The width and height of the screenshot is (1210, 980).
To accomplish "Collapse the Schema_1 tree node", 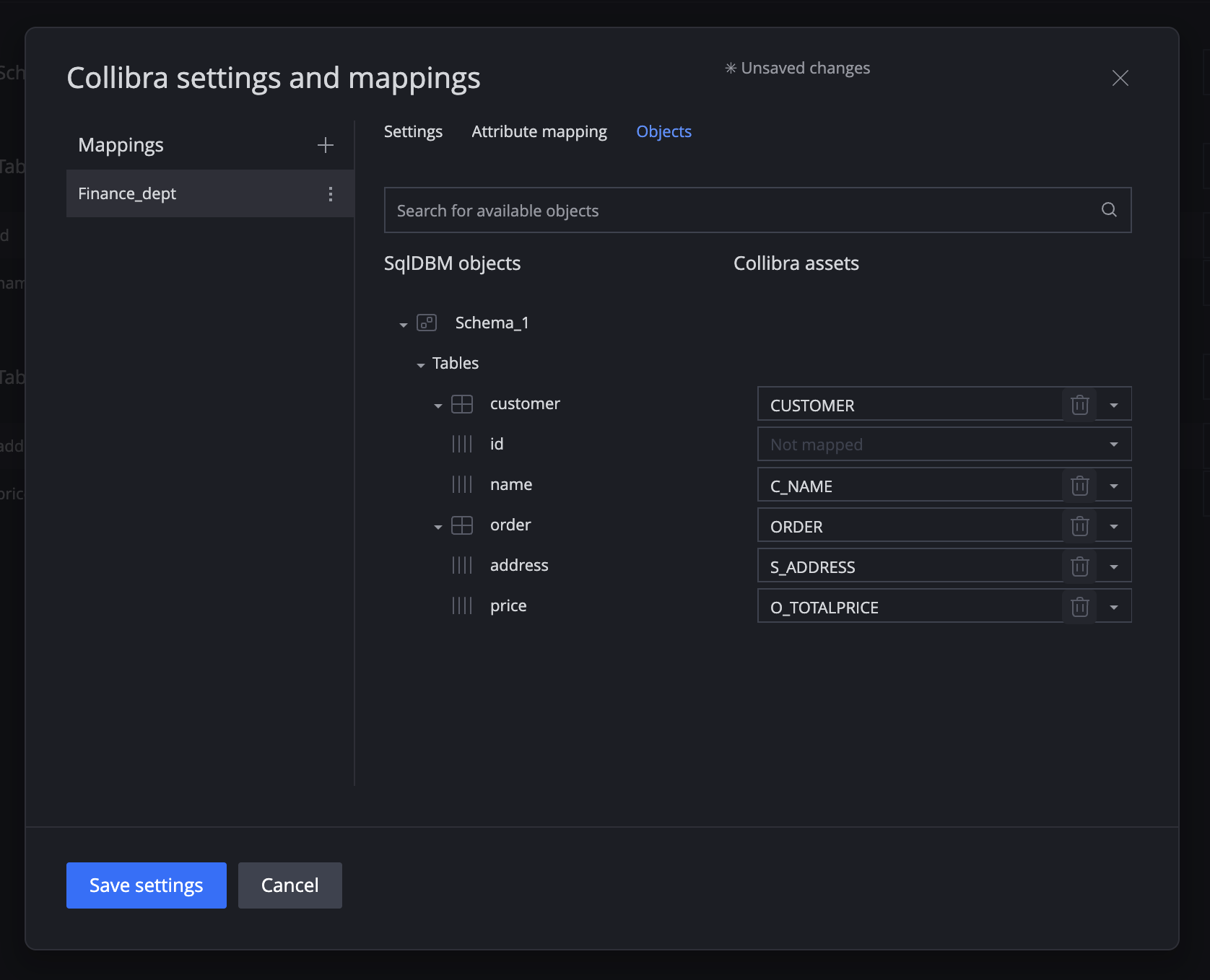I will tap(404, 325).
